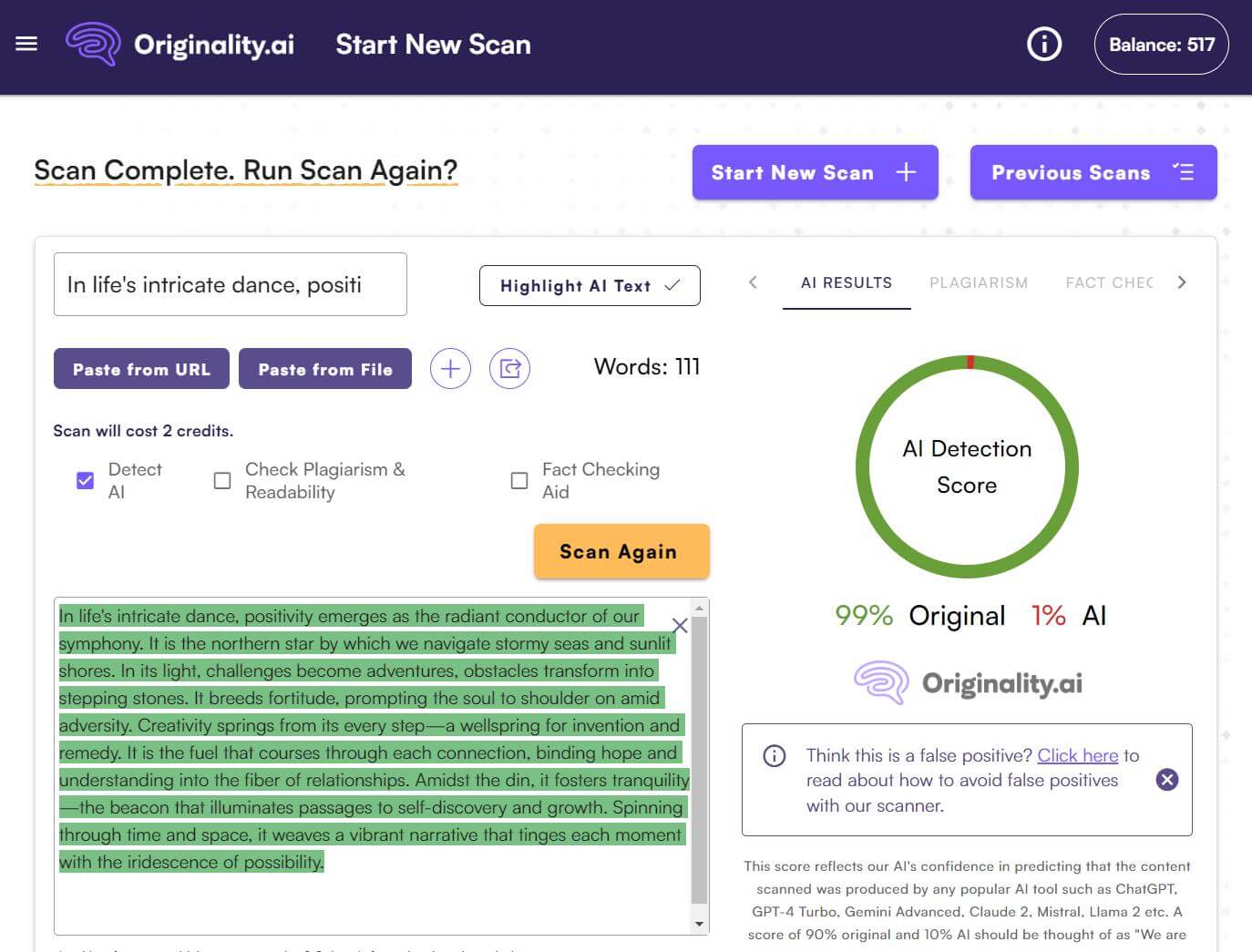Uncheck the Detect AI checkbox
The width and height of the screenshot is (1252, 952).
coord(85,480)
